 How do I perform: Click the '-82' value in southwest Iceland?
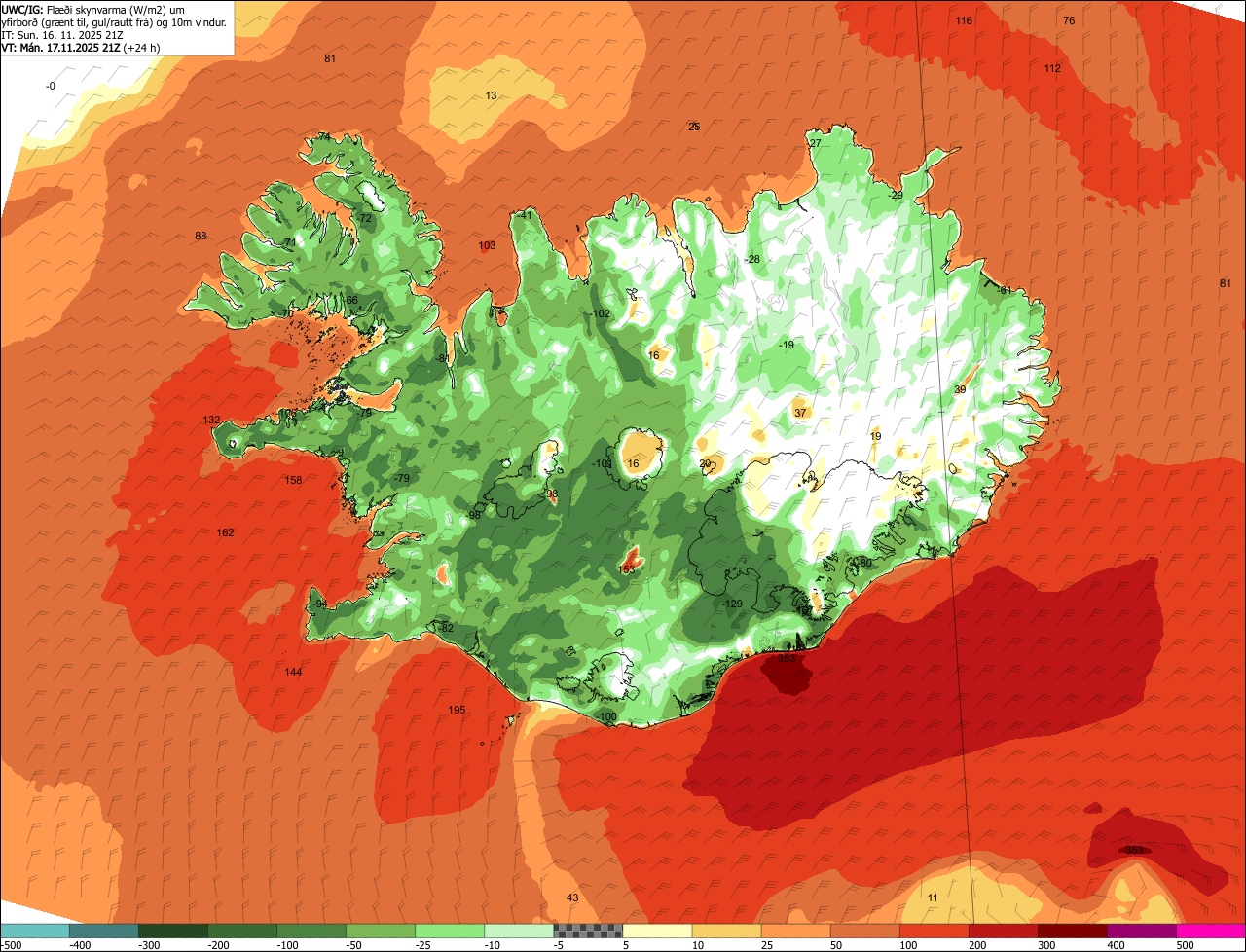coord(446,628)
